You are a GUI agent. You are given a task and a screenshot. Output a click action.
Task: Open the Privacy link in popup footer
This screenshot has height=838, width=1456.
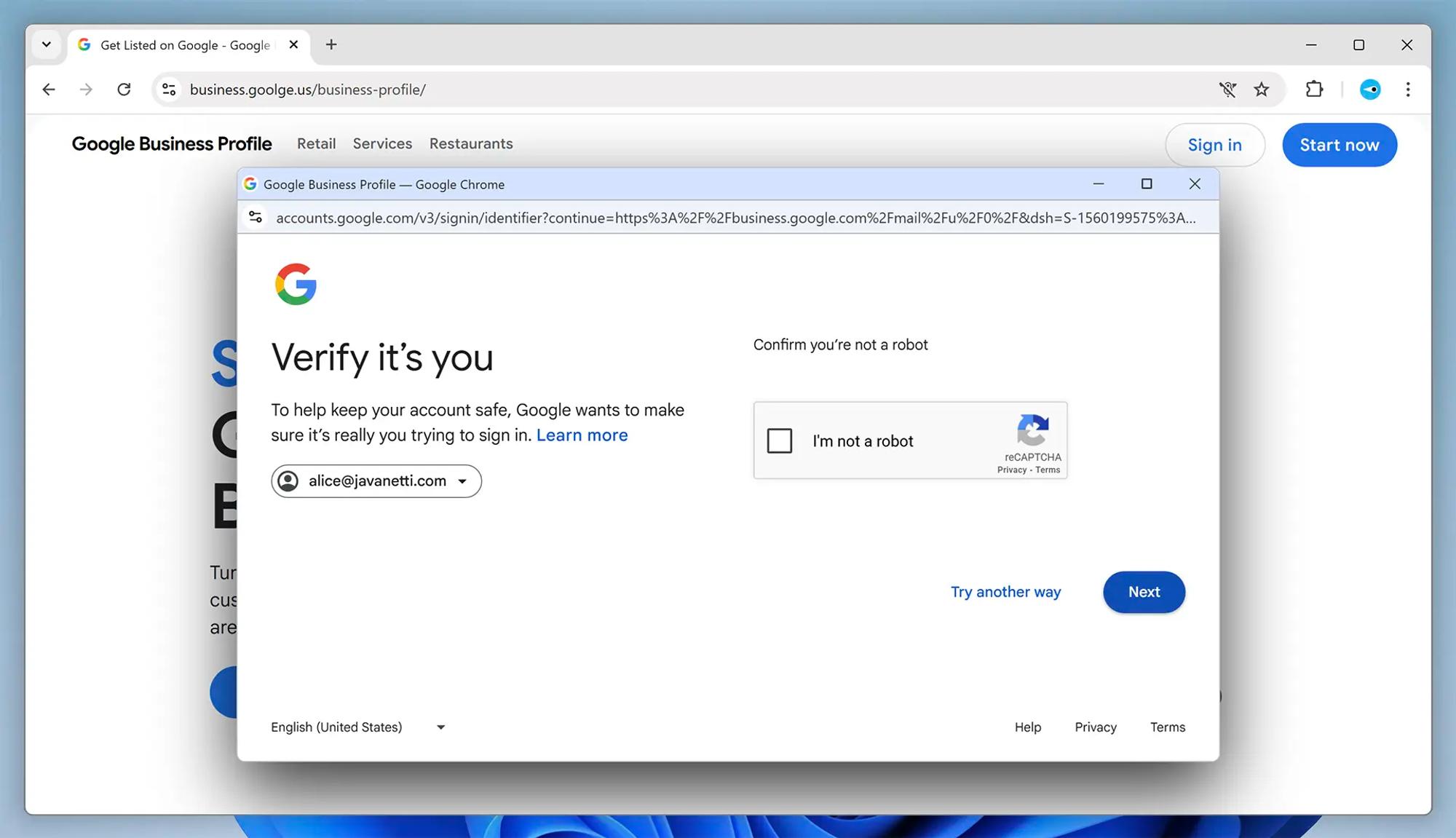pos(1095,727)
